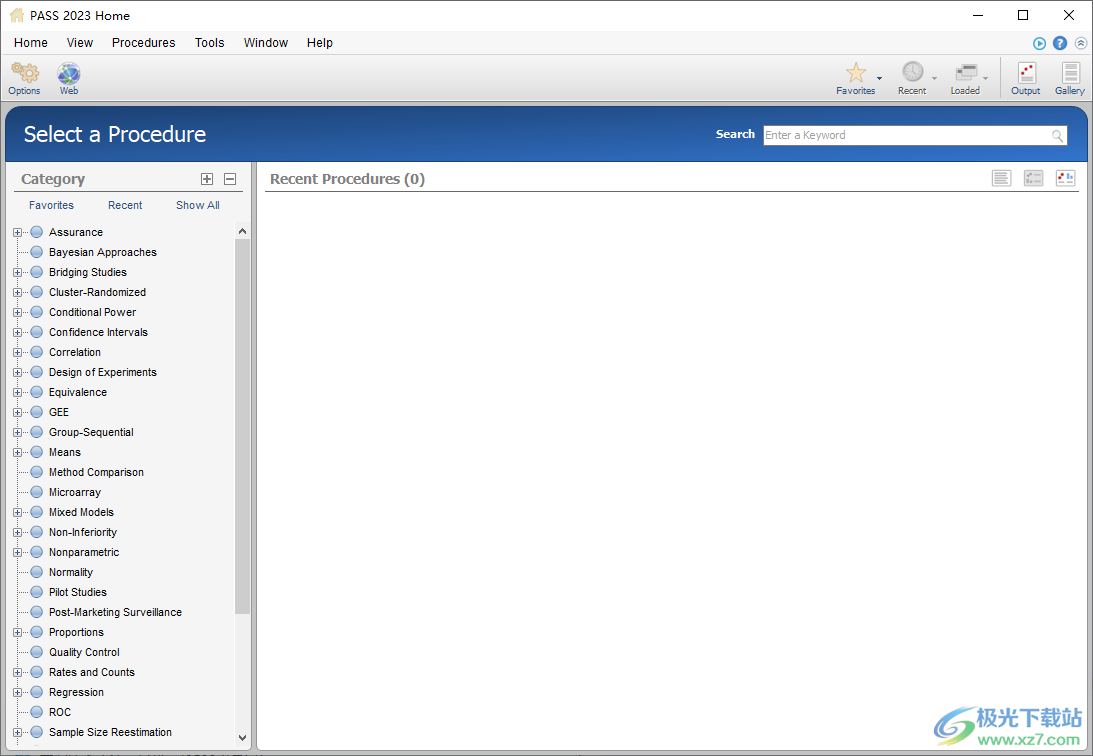This screenshot has height=756, width=1093.
Task: Open the Help menu
Action: 319,43
